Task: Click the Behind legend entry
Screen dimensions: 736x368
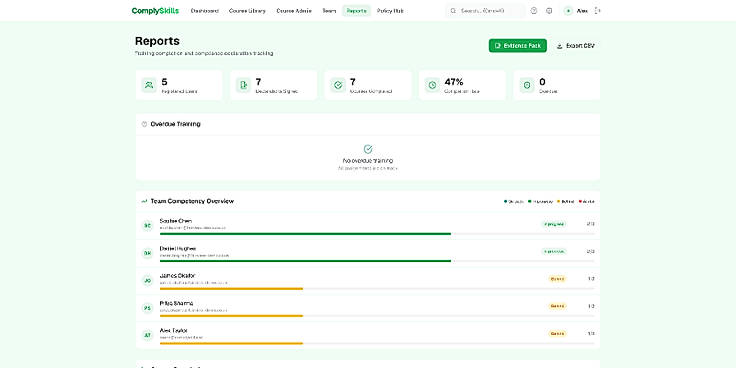Action: (566, 201)
